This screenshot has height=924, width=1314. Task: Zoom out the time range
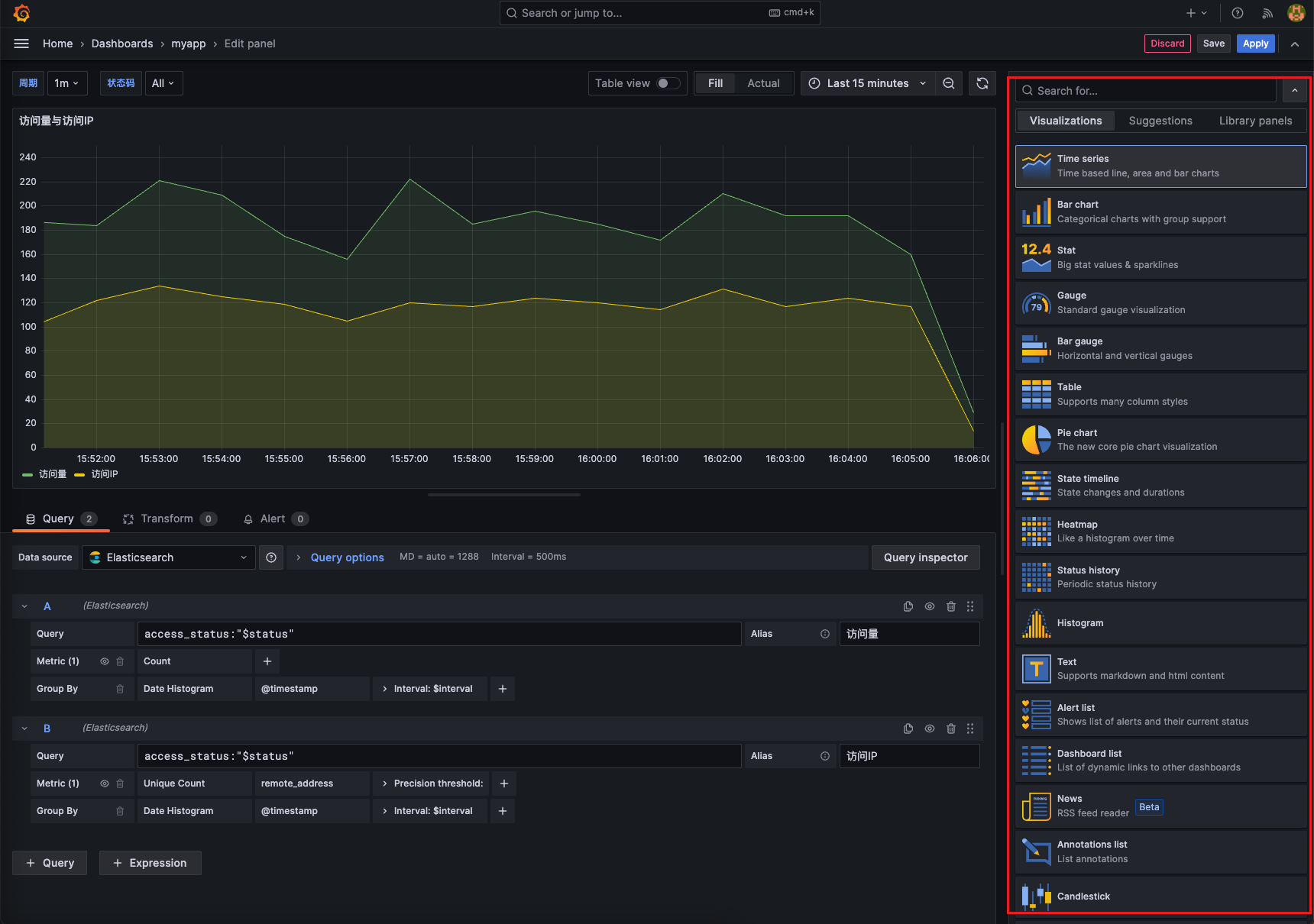(x=949, y=83)
